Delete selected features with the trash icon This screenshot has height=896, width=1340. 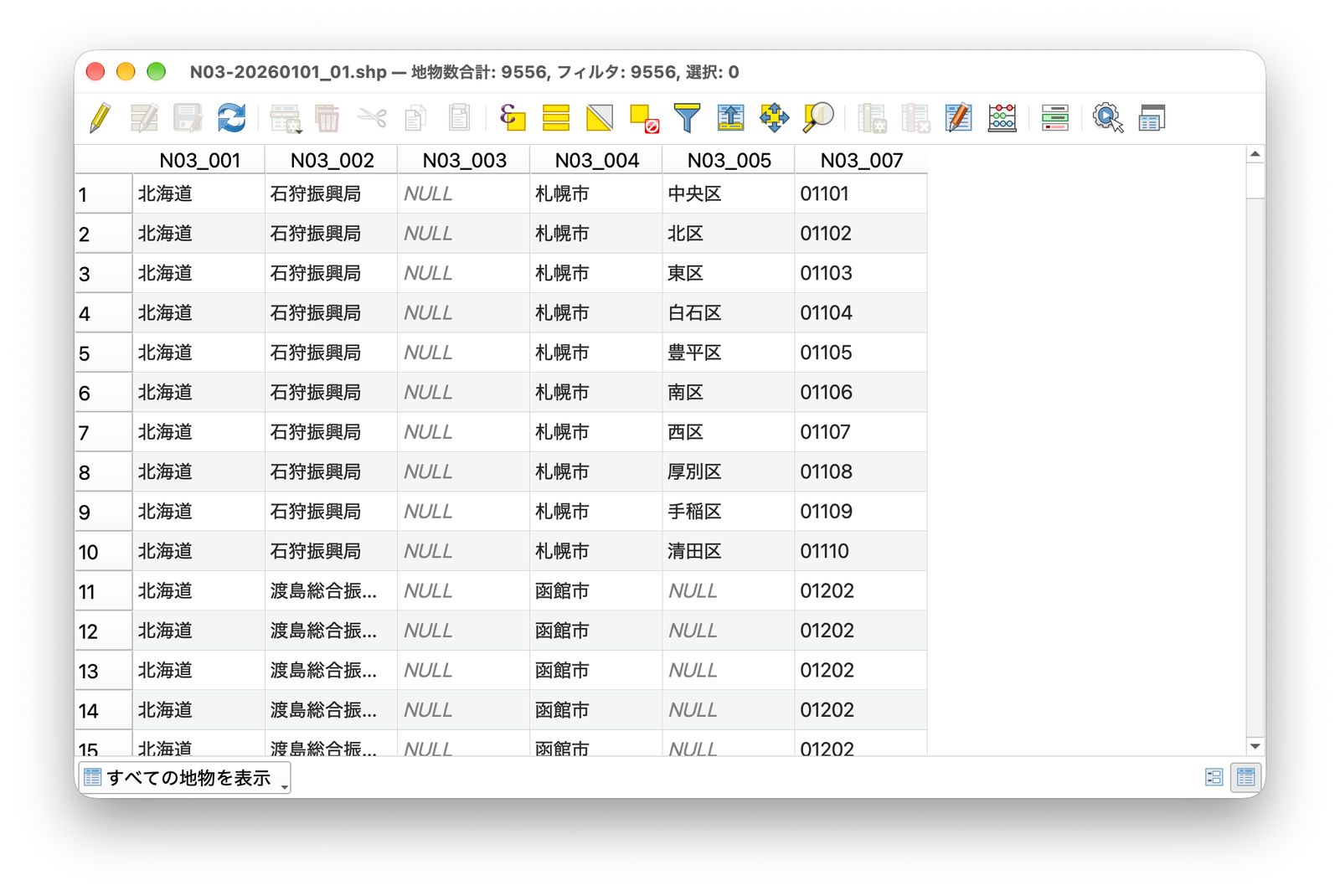327,118
